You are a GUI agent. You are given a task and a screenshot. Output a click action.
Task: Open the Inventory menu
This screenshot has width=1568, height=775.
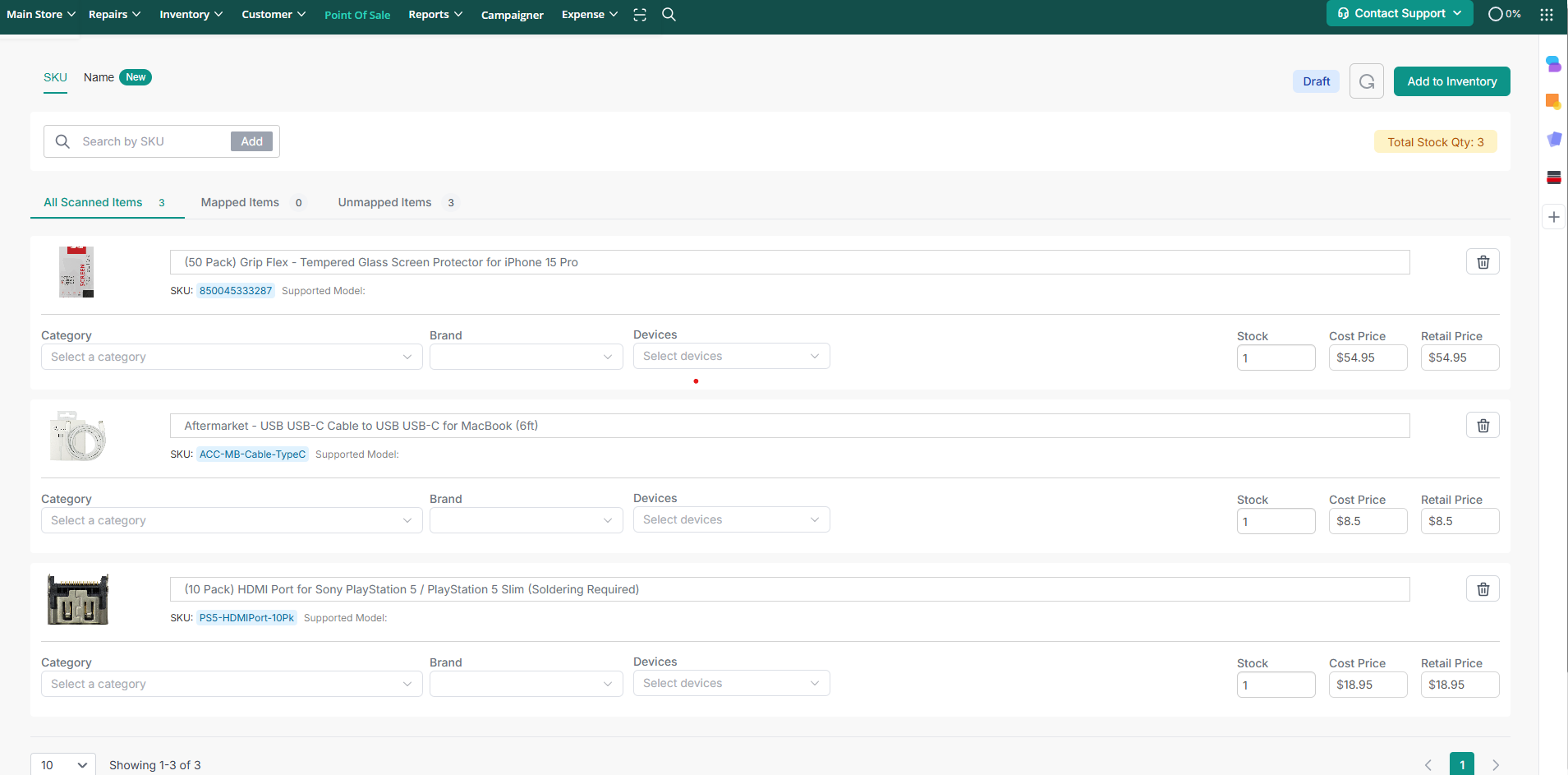click(x=191, y=15)
